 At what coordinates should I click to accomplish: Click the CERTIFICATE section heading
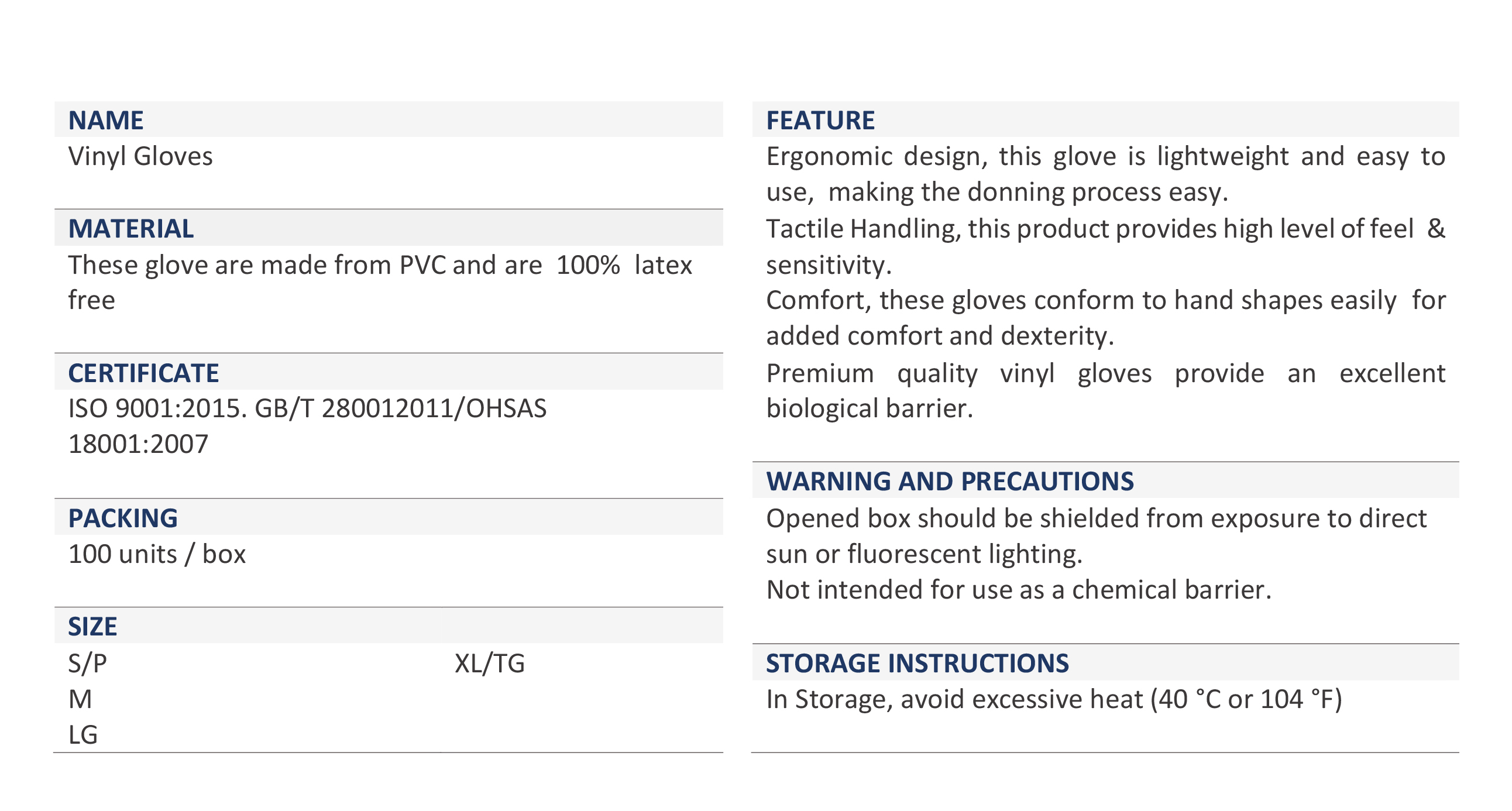click(x=143, y=373)
